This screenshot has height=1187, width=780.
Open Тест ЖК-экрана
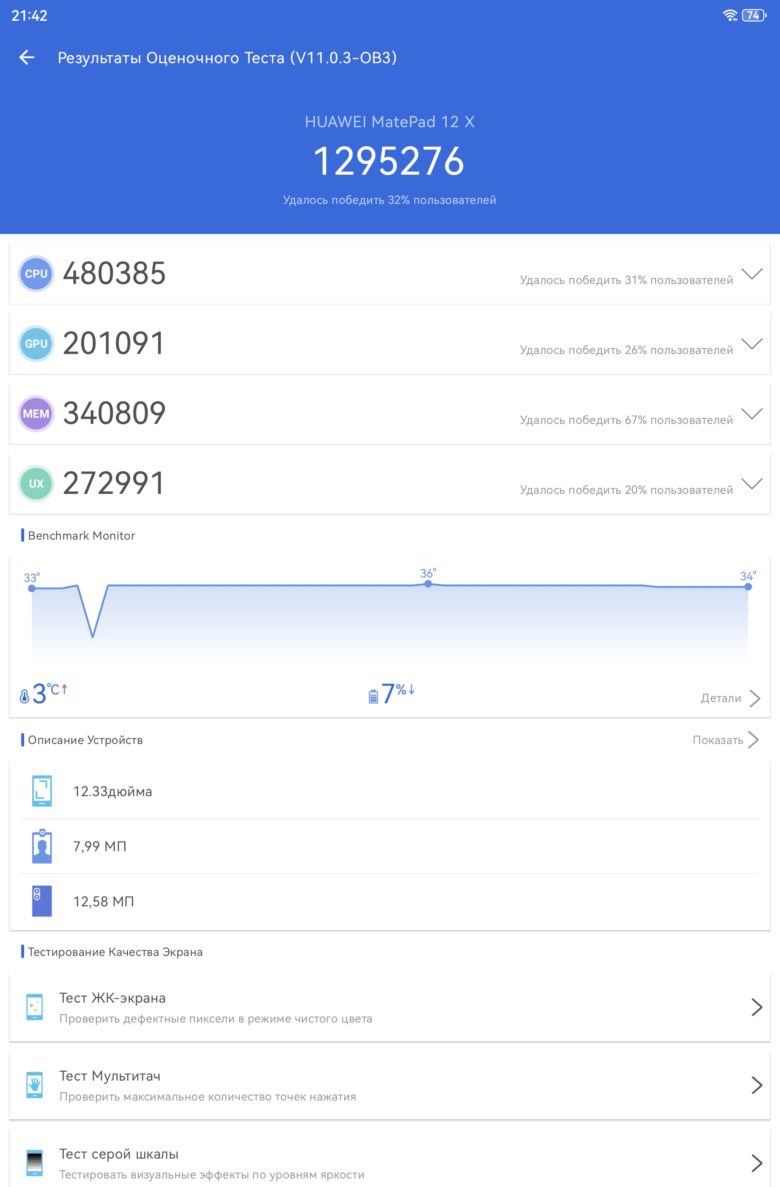[x=389, y=1007]
